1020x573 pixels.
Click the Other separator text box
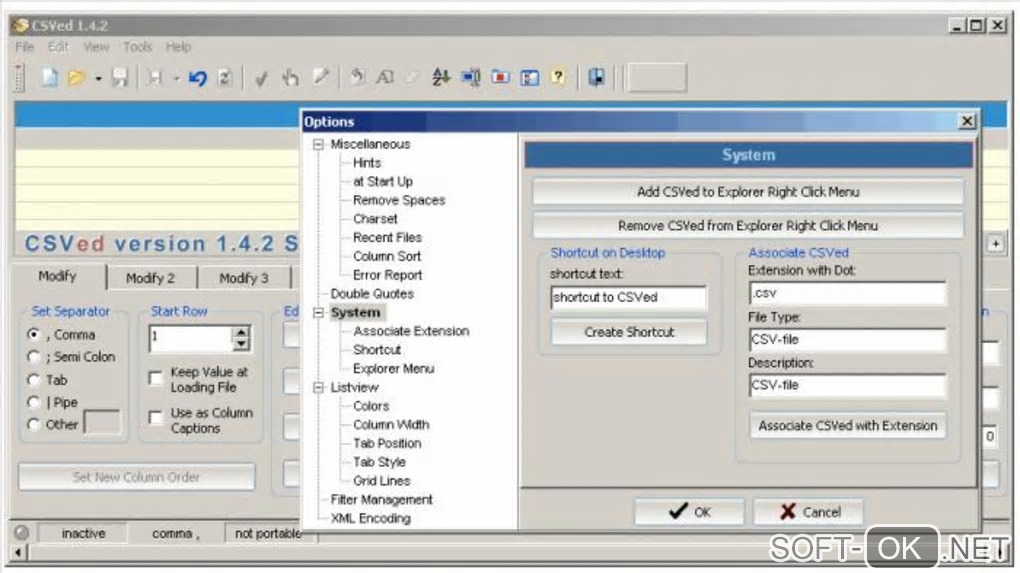coord(102,423)
